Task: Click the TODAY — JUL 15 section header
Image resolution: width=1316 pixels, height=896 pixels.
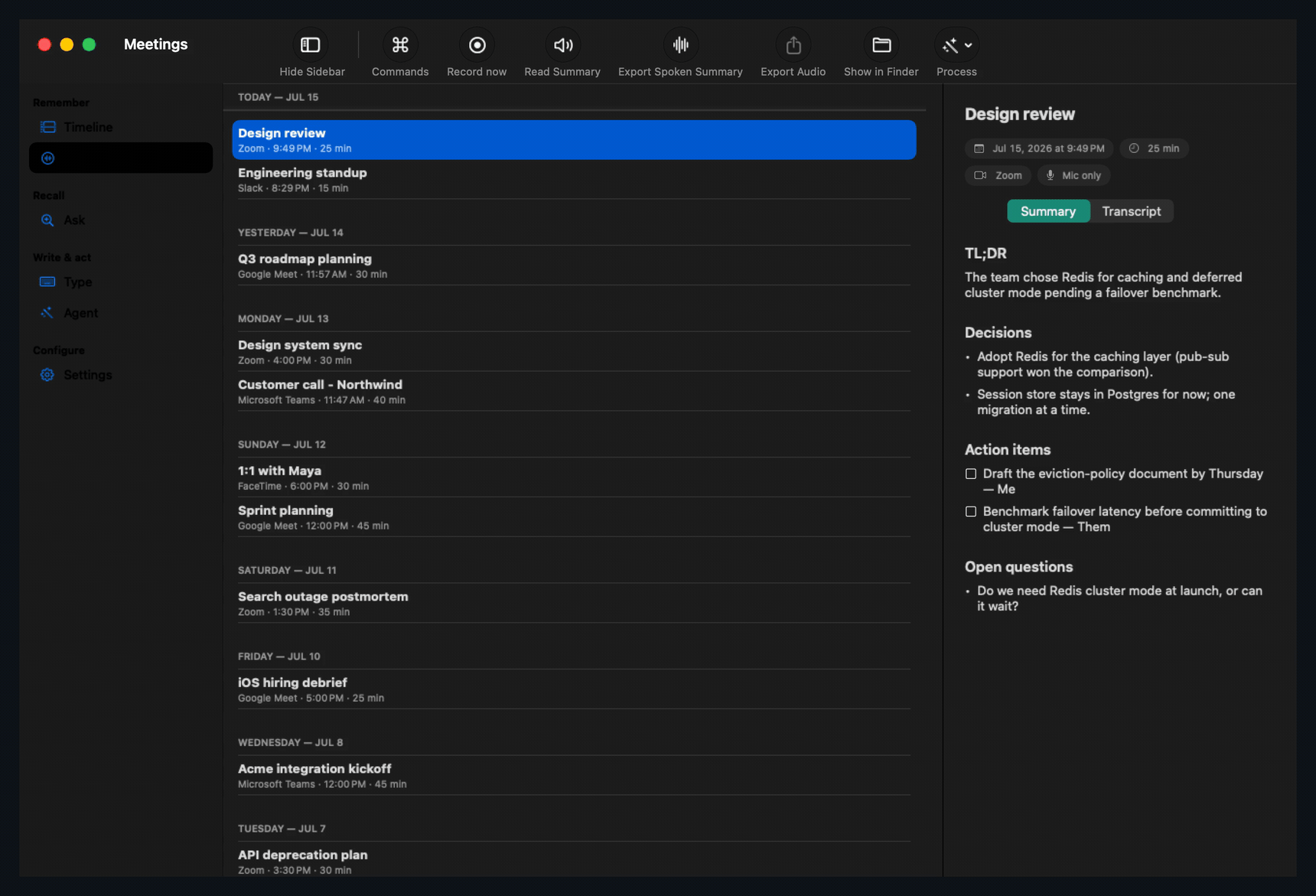Action: (278, 97)
